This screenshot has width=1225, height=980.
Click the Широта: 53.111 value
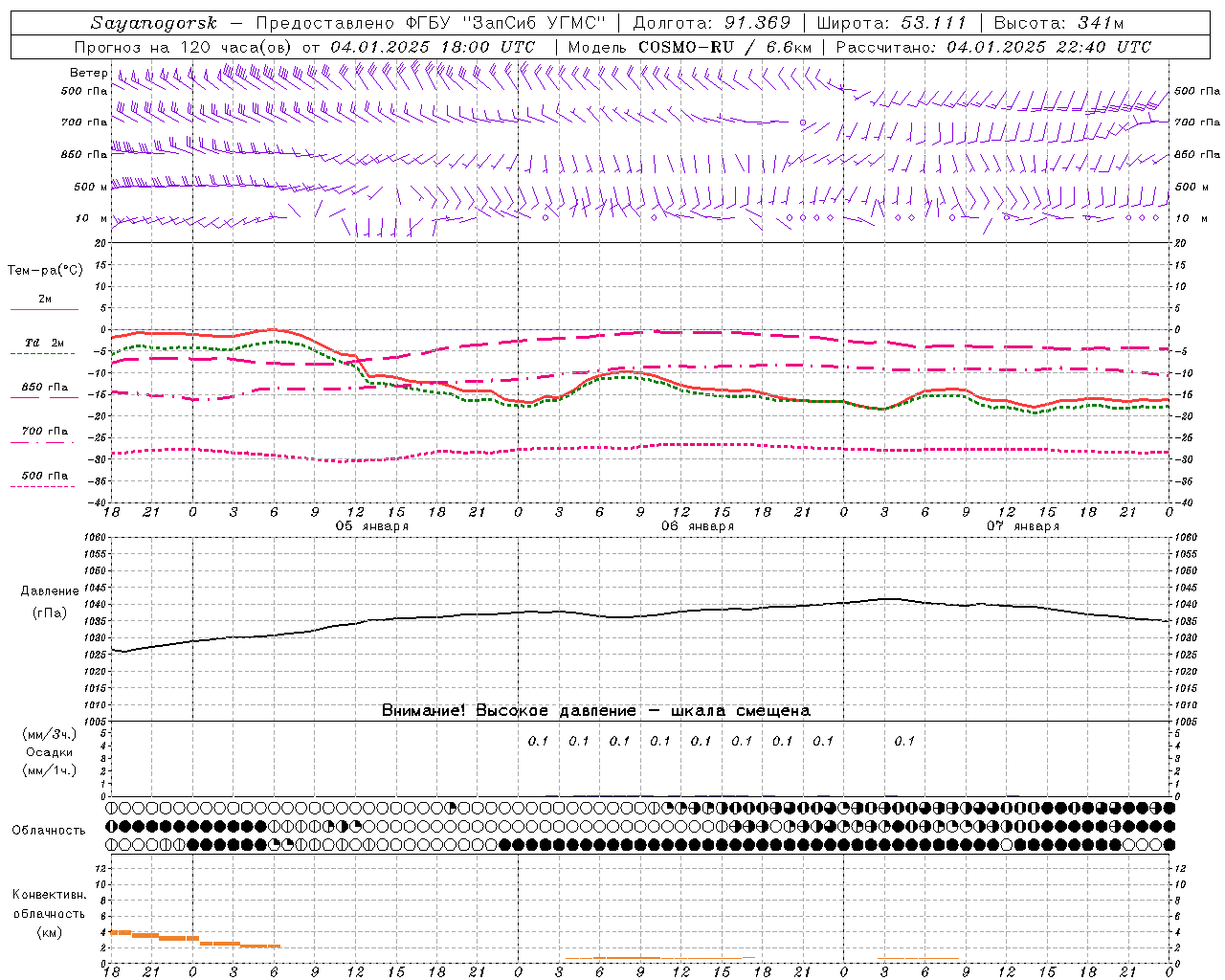pyautogui.click(x=892, y=23)
